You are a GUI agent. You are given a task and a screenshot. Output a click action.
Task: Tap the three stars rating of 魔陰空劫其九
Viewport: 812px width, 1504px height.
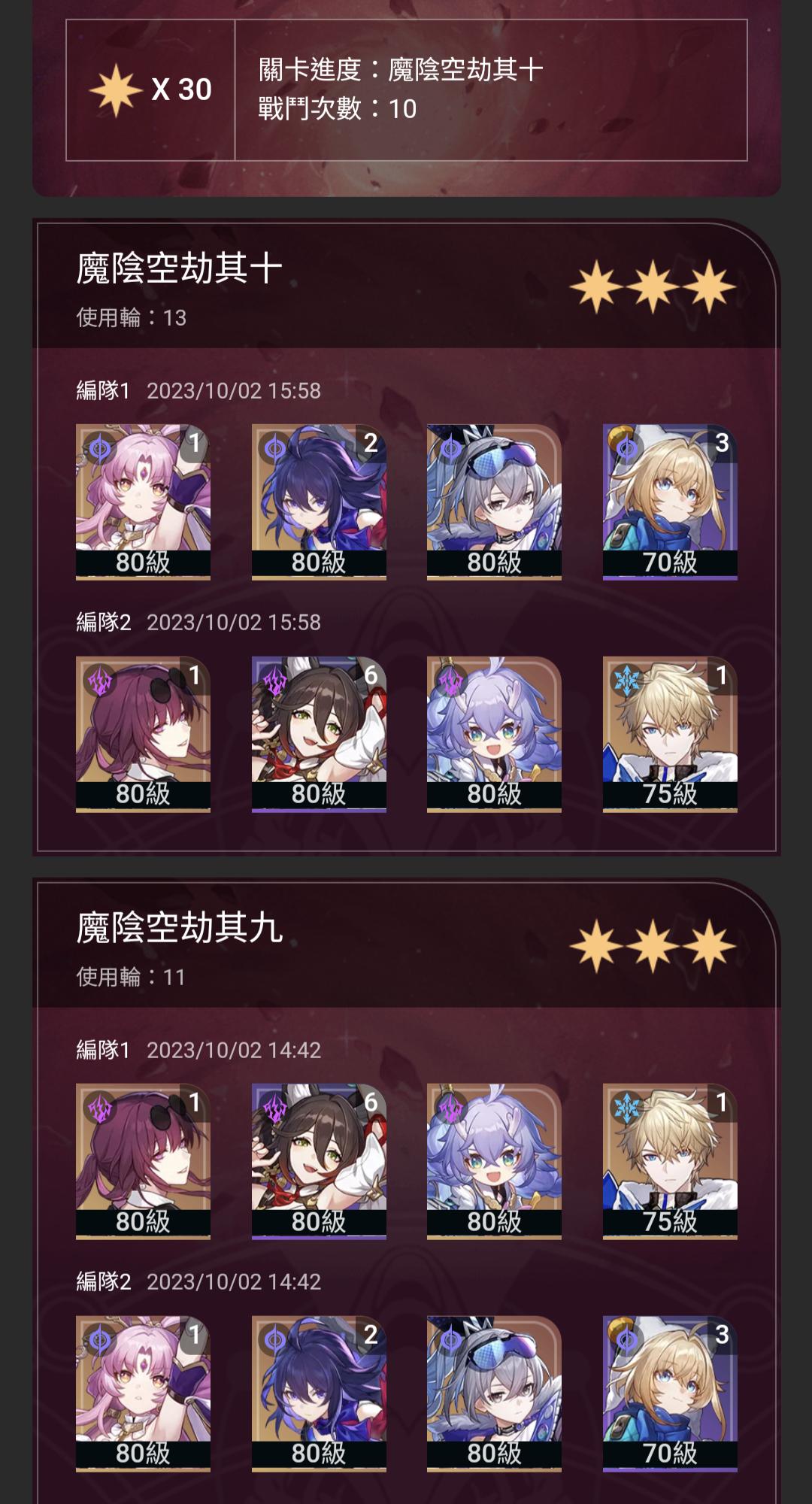click(x=653, y=946)
